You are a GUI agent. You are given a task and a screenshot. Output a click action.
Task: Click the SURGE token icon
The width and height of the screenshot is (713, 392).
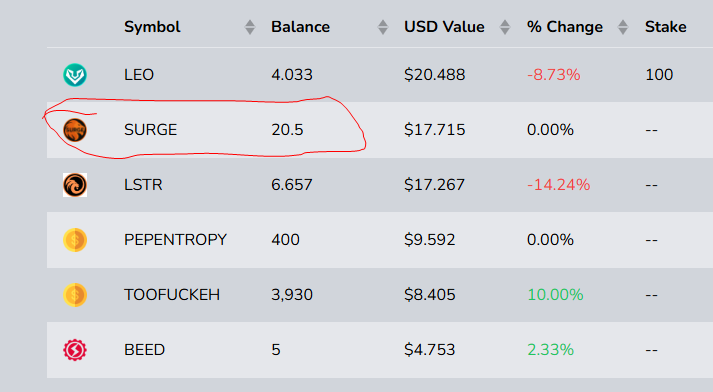[x=75, y=130]
